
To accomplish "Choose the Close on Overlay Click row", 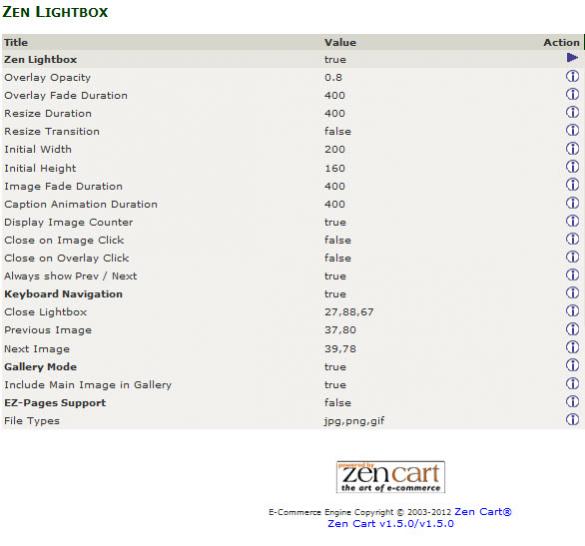I will click(292, 258).
